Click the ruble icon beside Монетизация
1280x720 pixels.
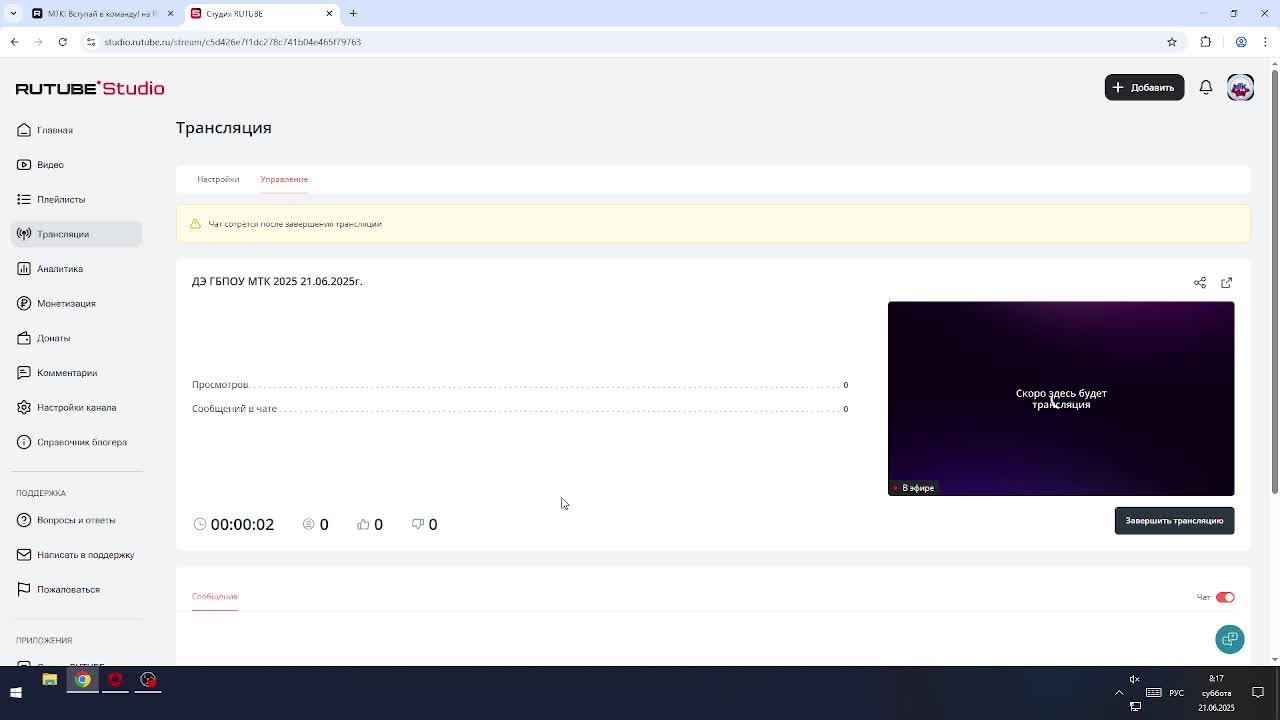[24, 303]
